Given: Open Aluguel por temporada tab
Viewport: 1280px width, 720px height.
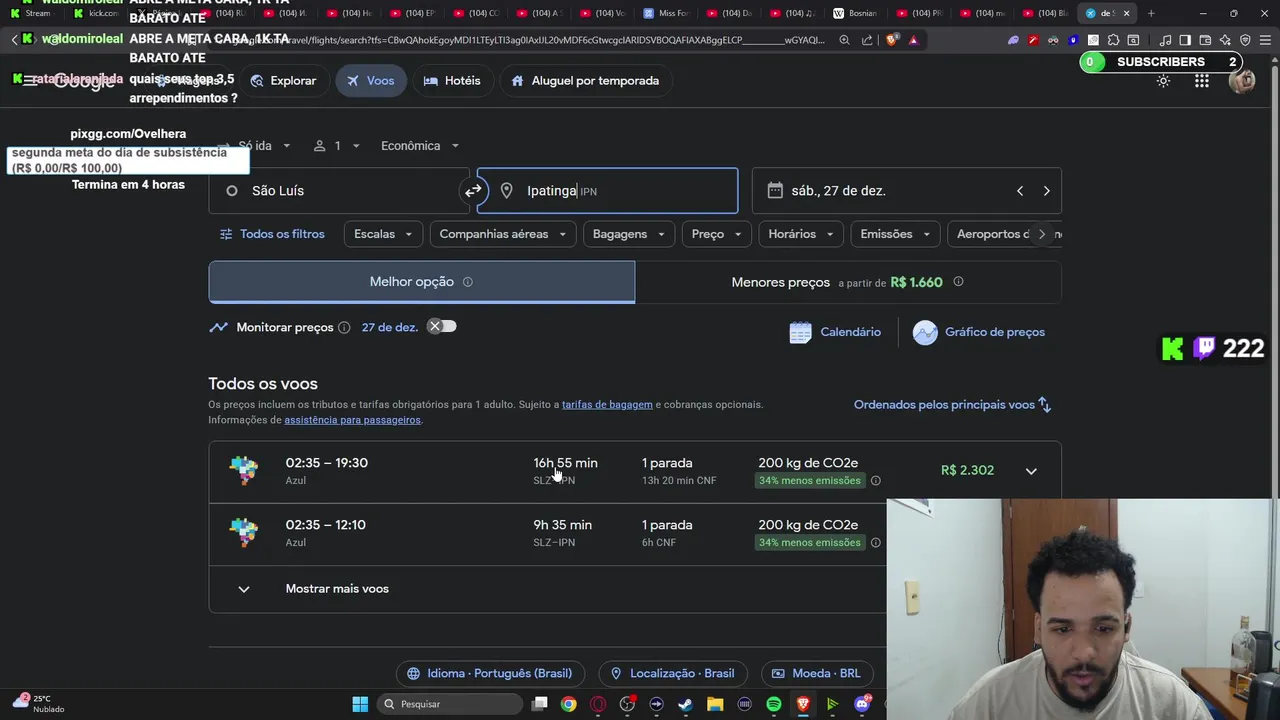Looking at the screenshot, I should pos(585,81).
